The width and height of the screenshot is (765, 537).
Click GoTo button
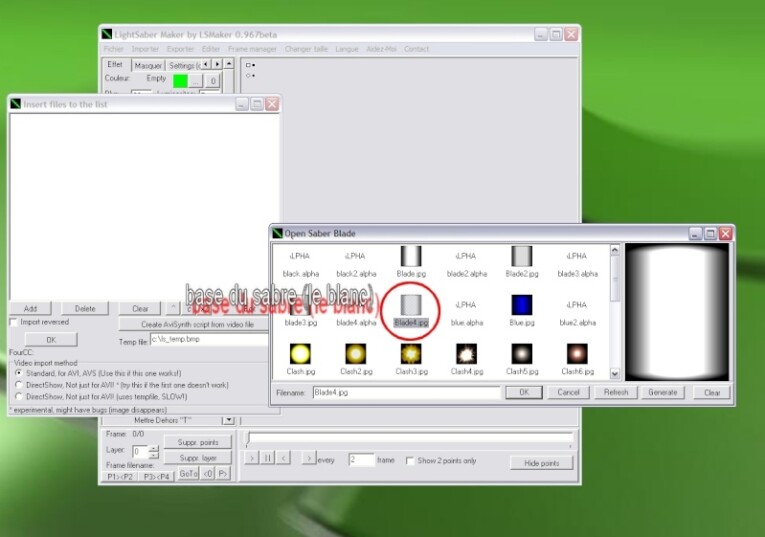188,474
